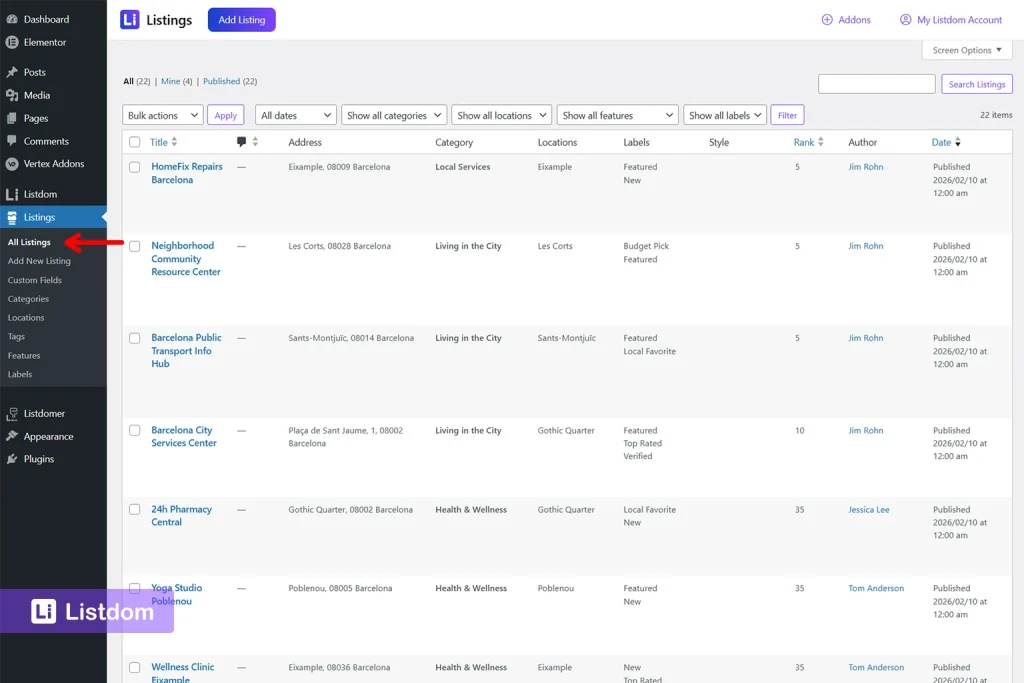Viewport: 1024px width, 683px height.
Task: Open author Jessica Lee's listings
Action: coord(869,509)
